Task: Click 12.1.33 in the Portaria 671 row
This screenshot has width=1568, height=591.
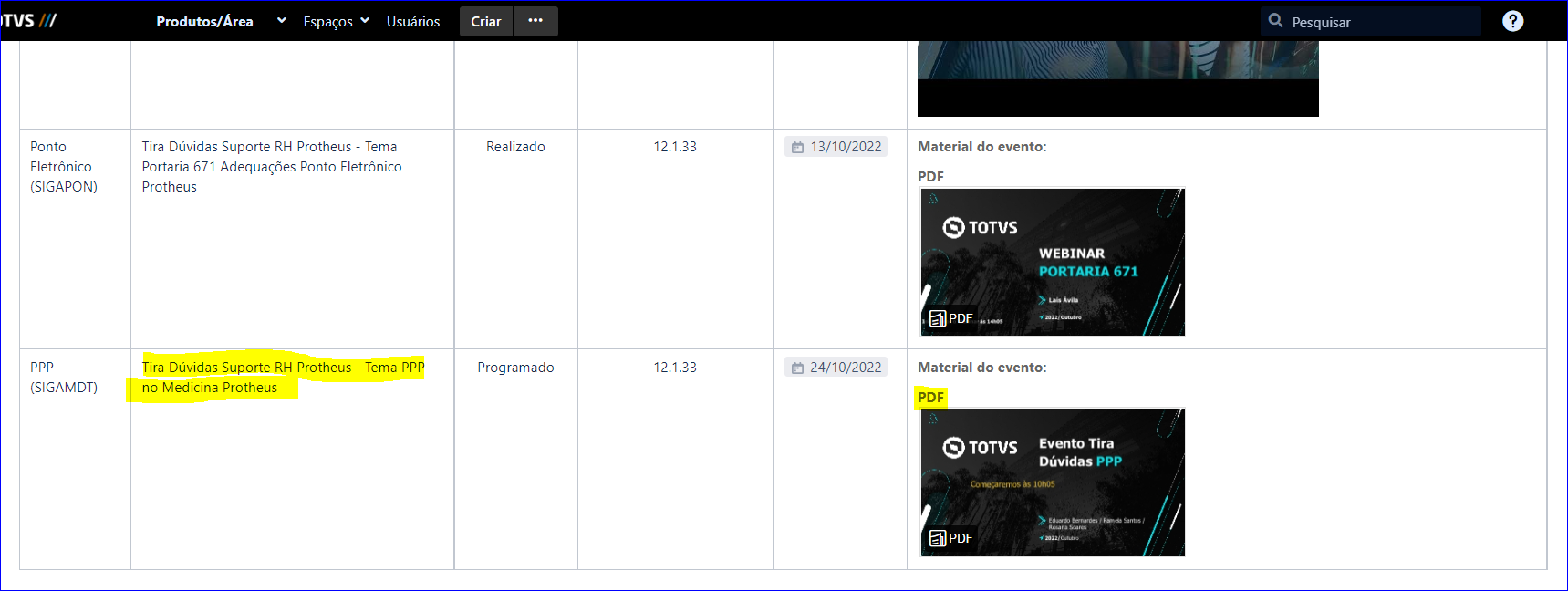Action: 674,146
